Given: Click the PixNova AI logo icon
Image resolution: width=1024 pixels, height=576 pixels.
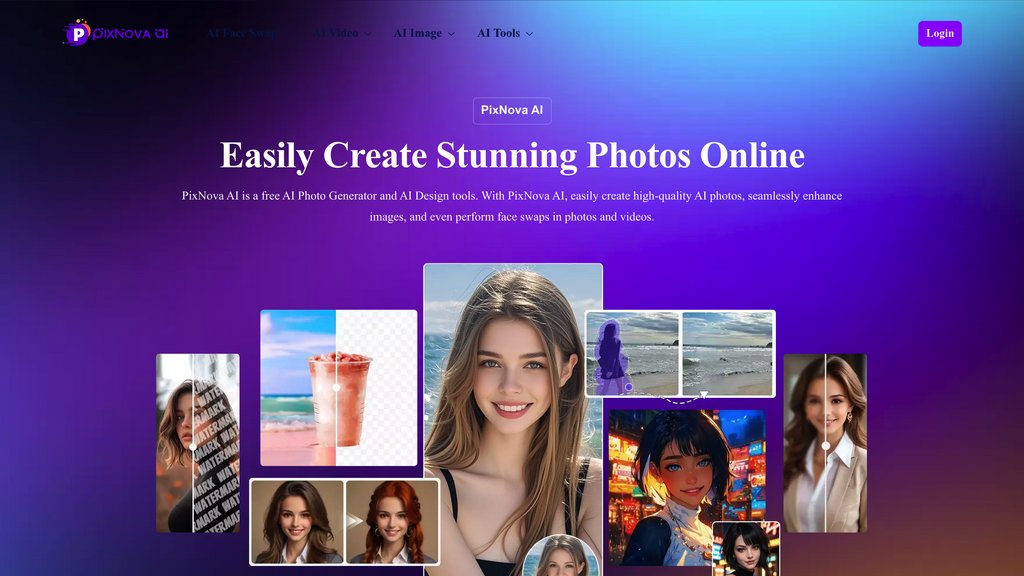Looking at the screenshot, I should (77, 33).
